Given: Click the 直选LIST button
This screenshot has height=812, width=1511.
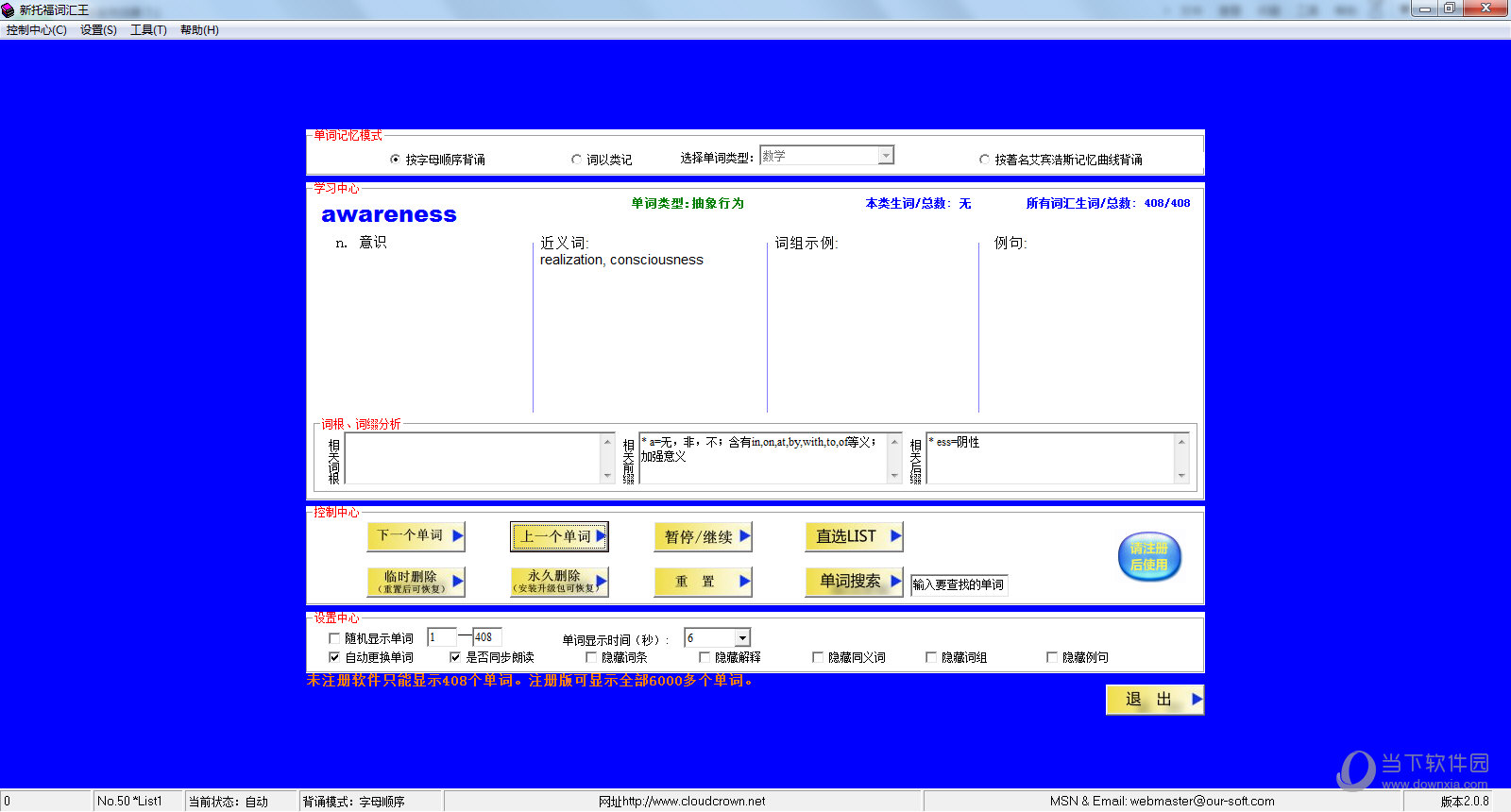Looking at the screenshot, I should (x=854, y=536).
